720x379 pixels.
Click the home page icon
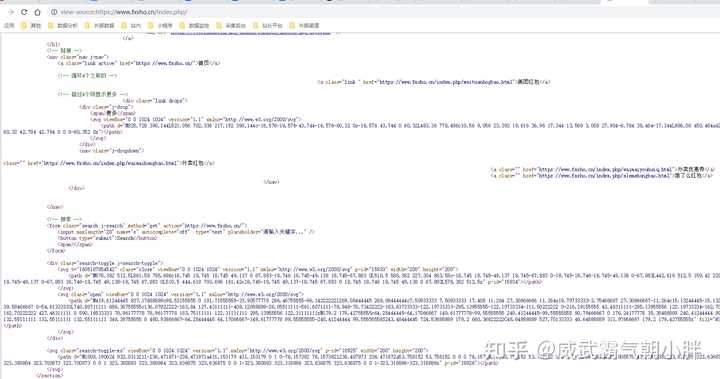tap(38, 12)
